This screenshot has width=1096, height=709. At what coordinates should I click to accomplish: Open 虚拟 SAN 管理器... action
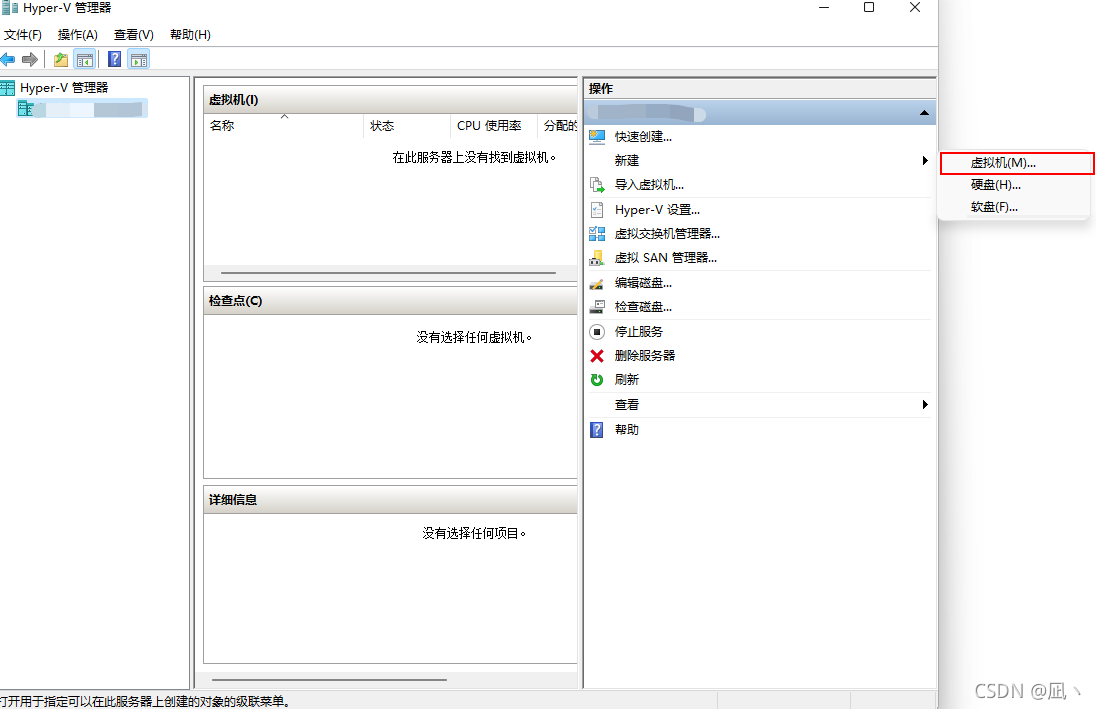click(x=665, y=258)
